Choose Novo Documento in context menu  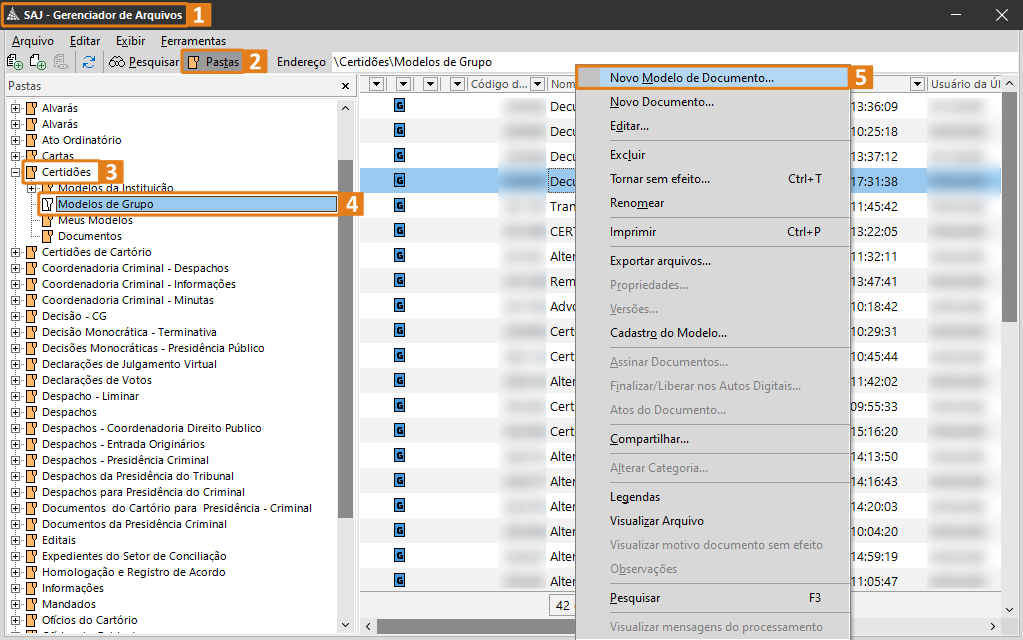click(713, 102)
